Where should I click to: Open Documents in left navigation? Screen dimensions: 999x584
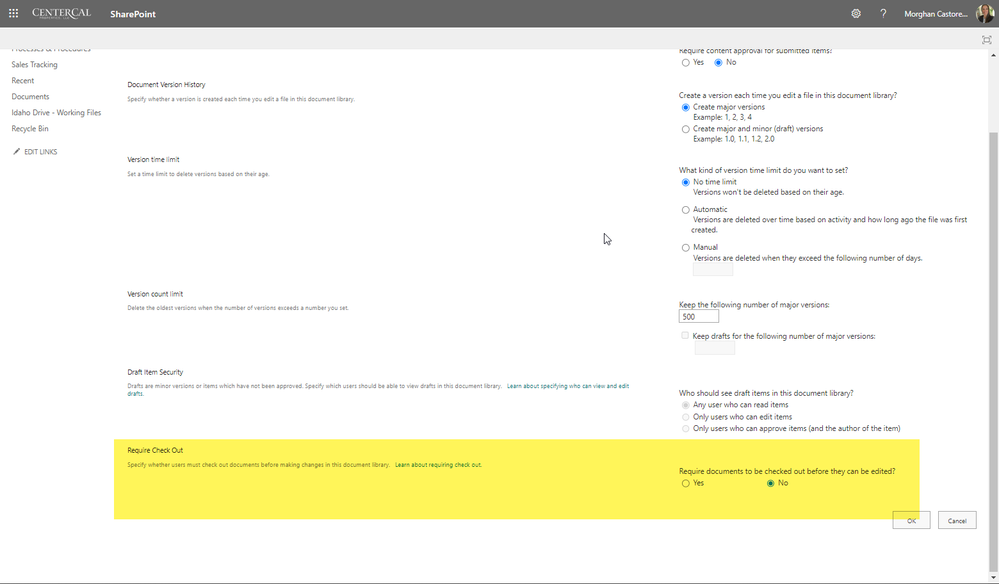tap(30, 96)
